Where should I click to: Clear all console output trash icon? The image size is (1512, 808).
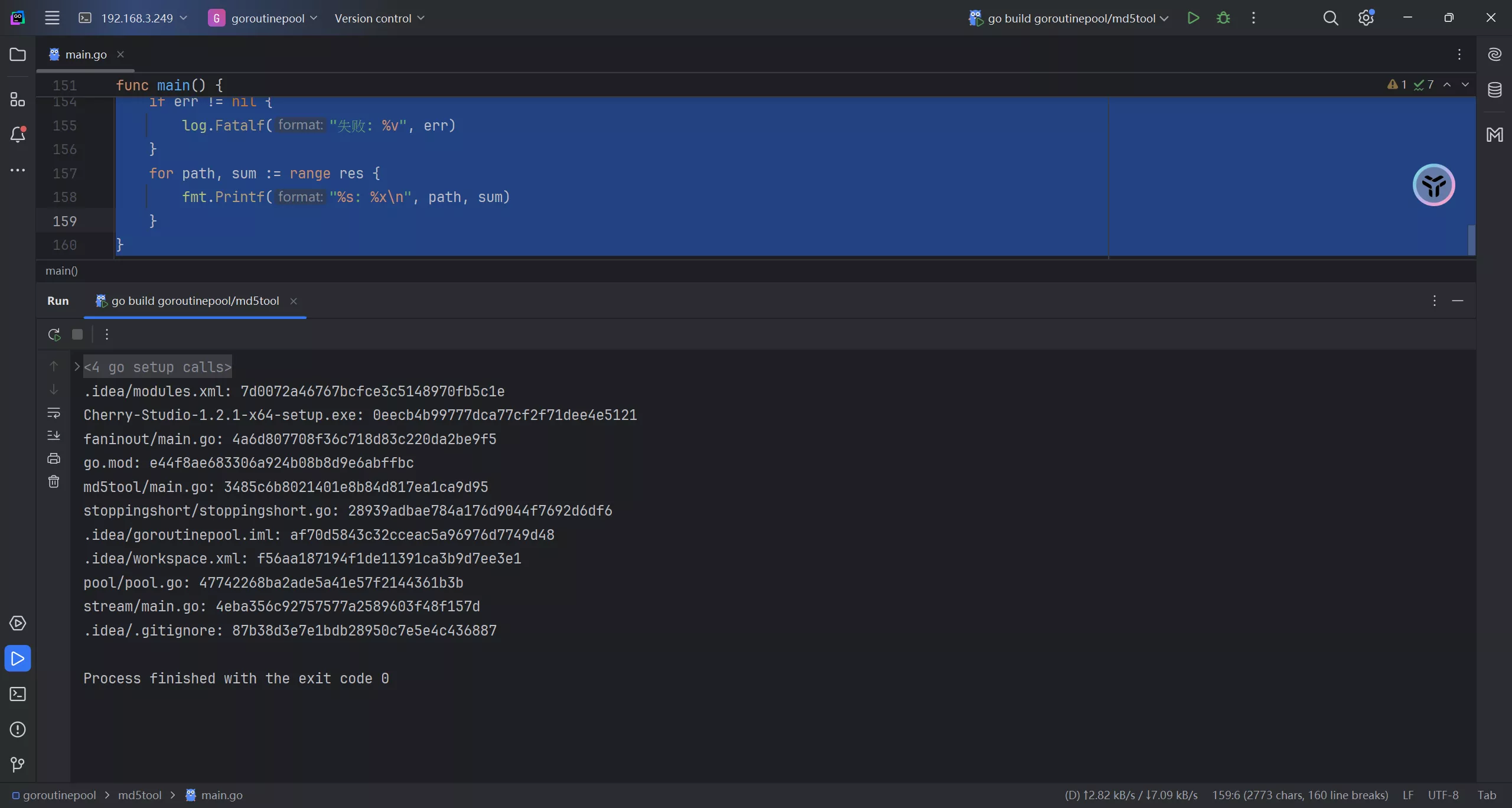tap(54, 481)
